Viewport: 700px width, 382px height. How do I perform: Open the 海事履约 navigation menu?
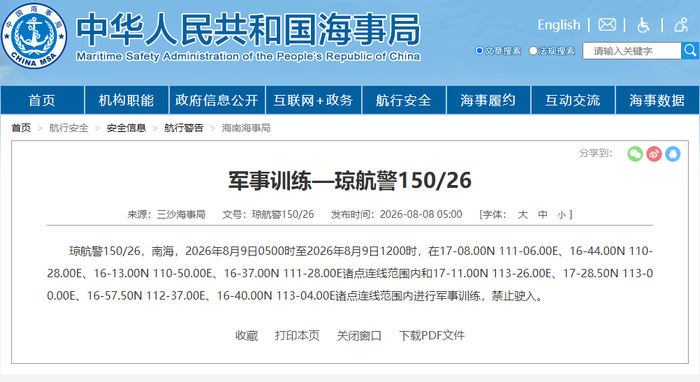pyautogui.click(x=488, y=100)
